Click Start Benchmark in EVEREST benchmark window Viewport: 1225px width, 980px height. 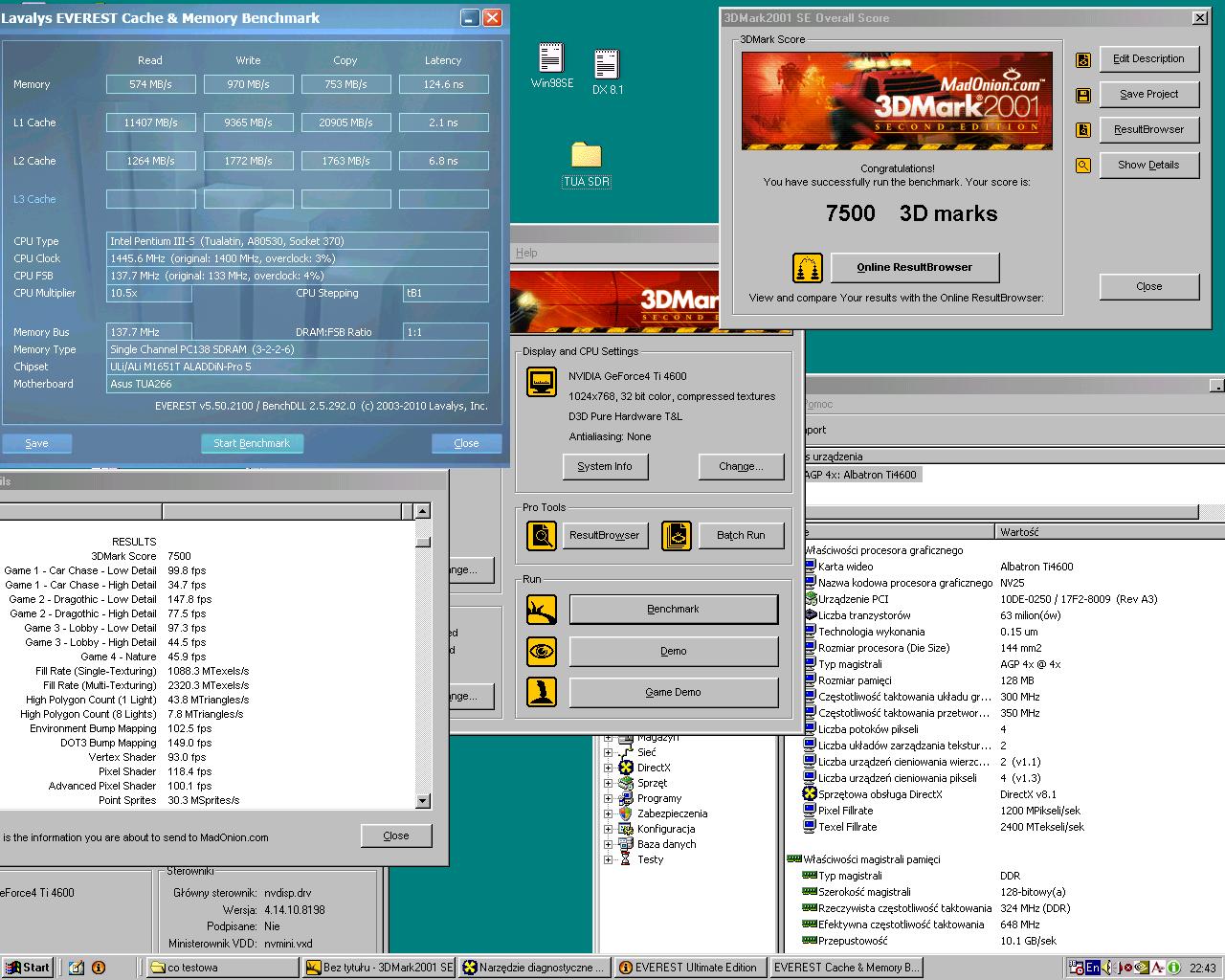click(x=252, y=443)
